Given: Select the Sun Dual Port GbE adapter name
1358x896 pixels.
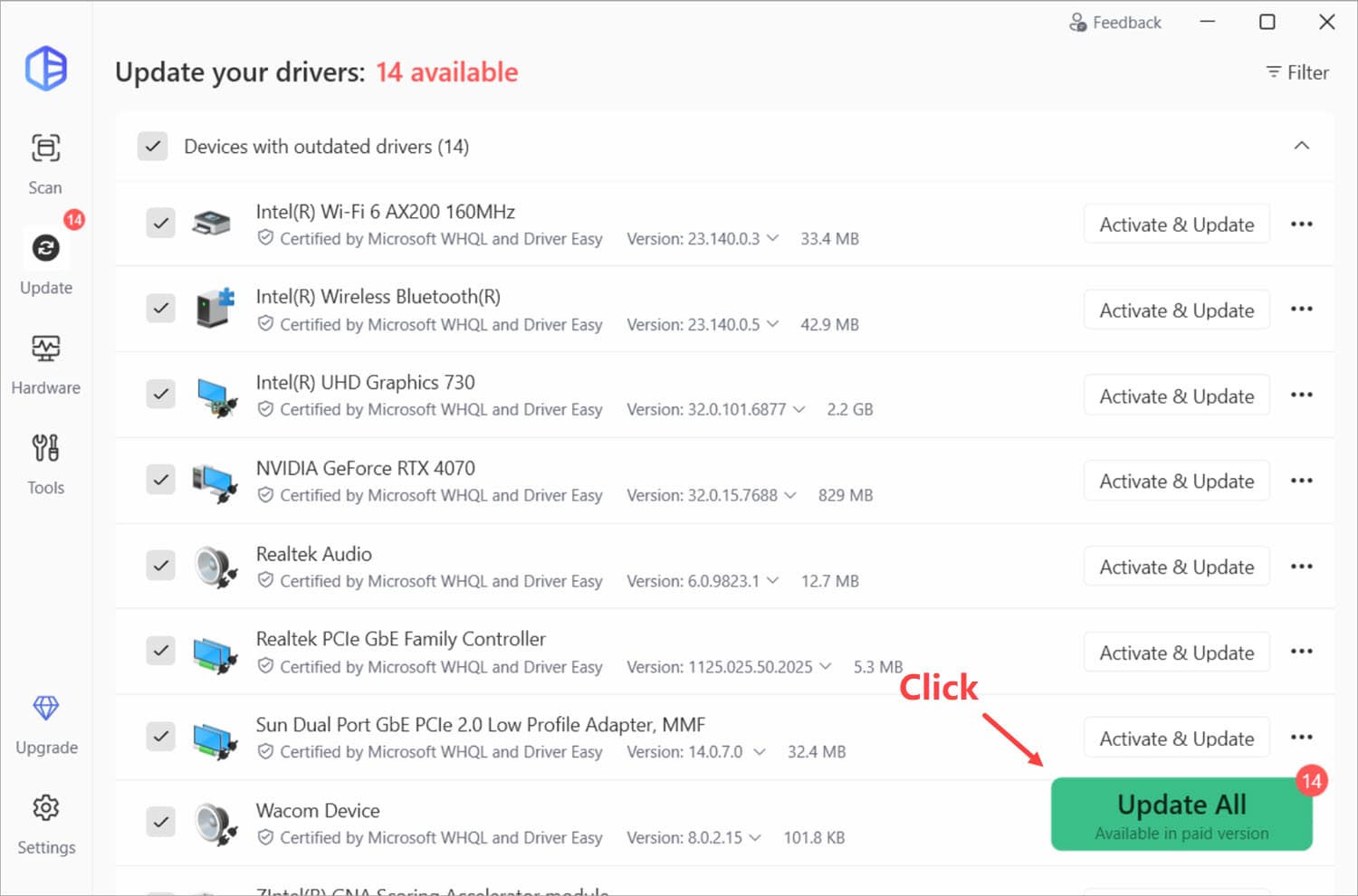Looking at the screenshot, I should 480,725.
